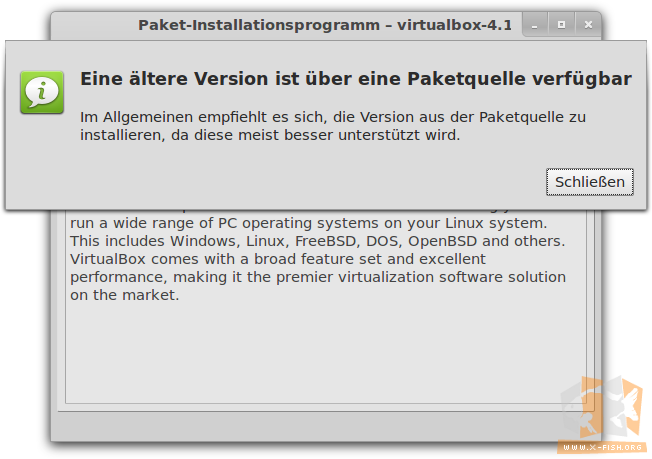Click the word 'verfügbar' in the dialog heading
Screen dimensions: 652x459
click(582, 79)
